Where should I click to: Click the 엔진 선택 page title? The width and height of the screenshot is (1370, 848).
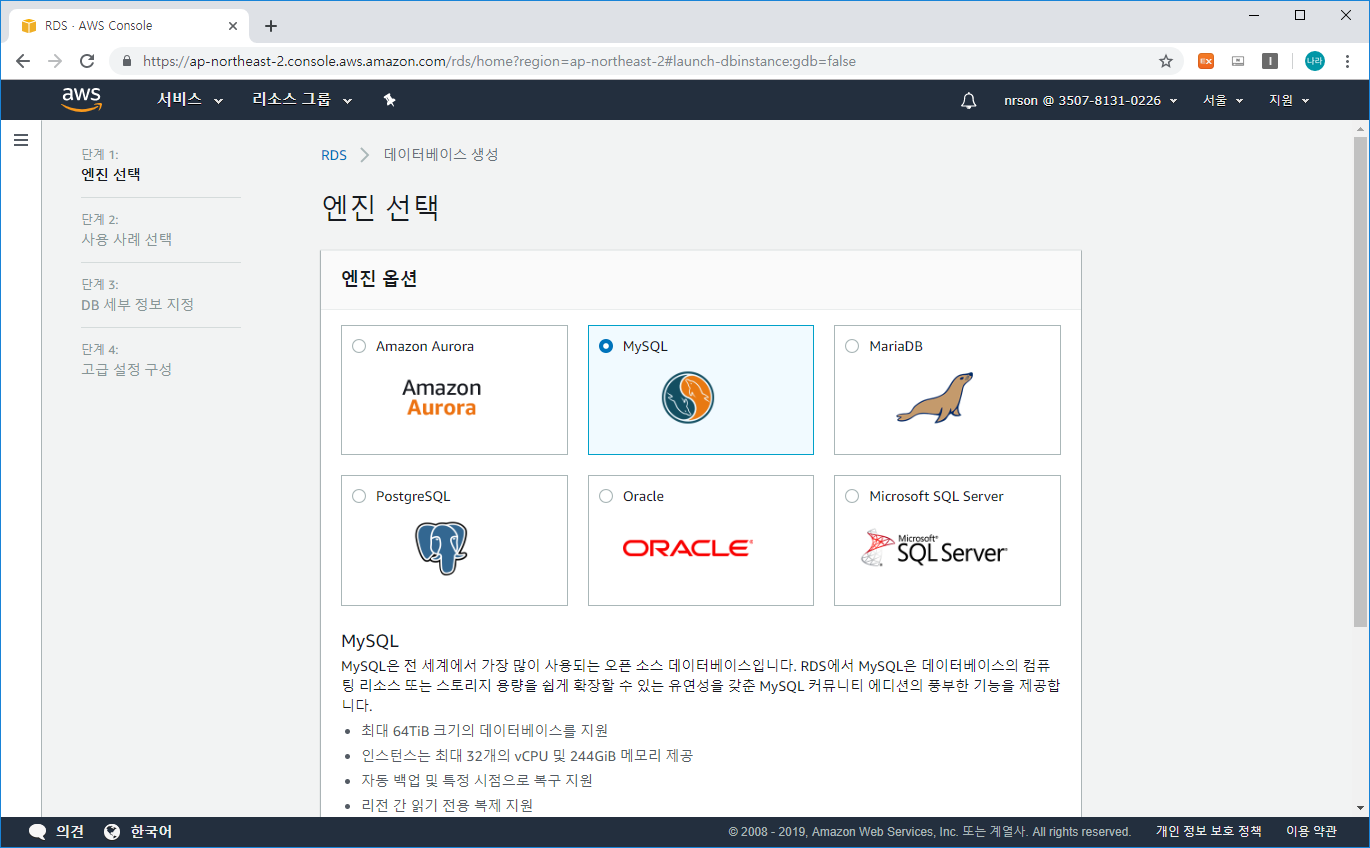pos(380,207)
